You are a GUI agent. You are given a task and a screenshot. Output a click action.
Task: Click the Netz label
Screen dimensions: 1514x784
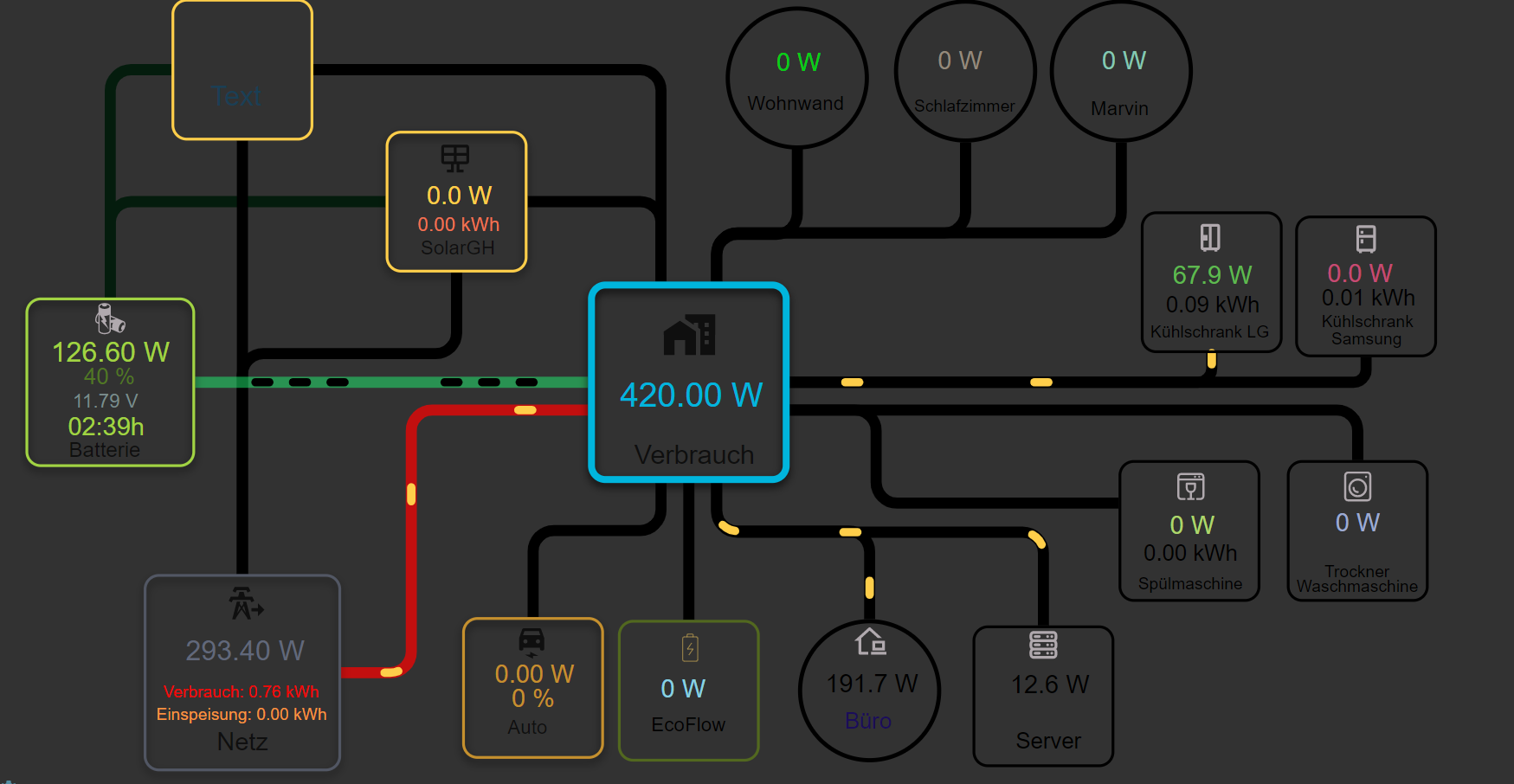[x=242, y=742]
